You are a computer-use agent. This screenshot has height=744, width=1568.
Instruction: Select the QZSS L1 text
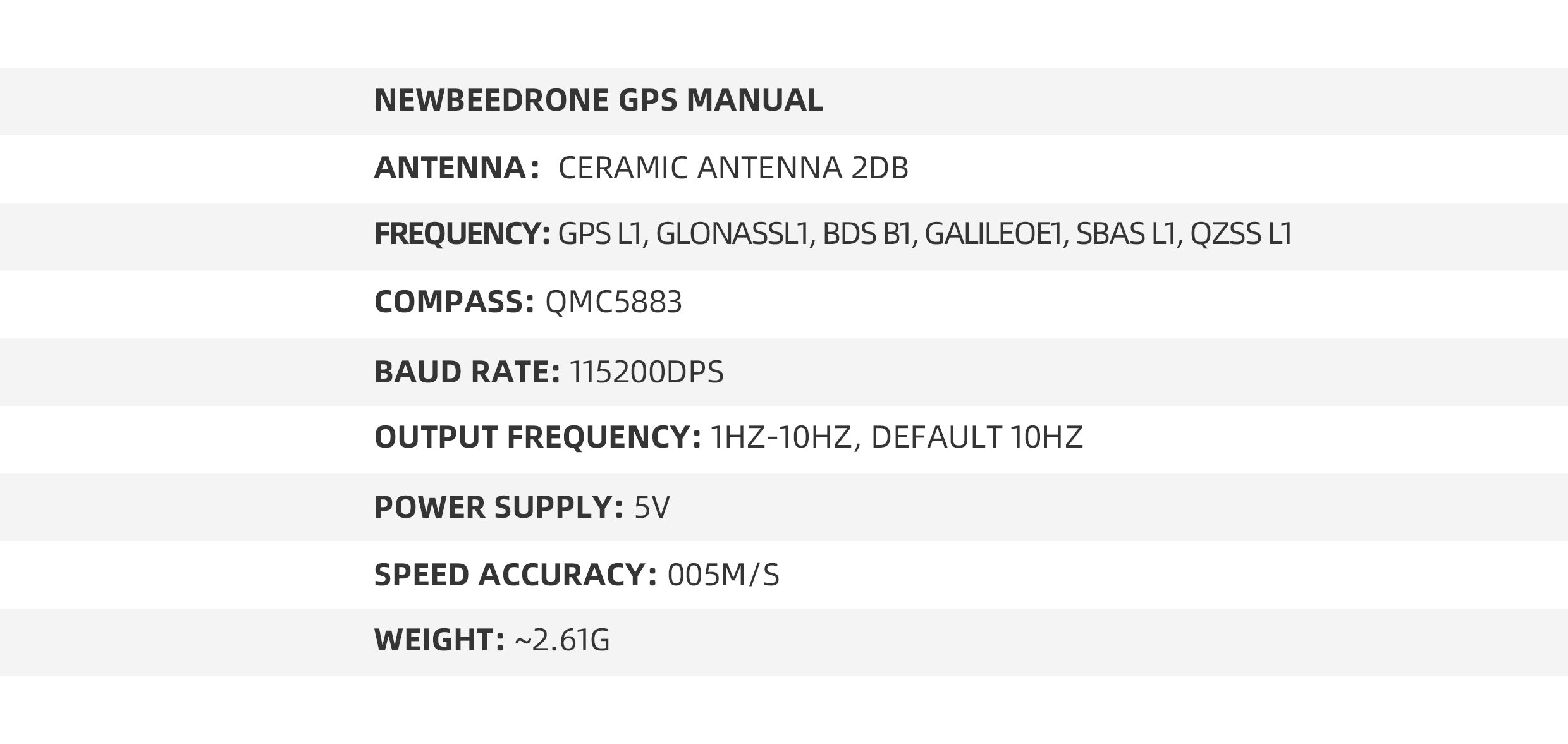[x=1241, y=234]
